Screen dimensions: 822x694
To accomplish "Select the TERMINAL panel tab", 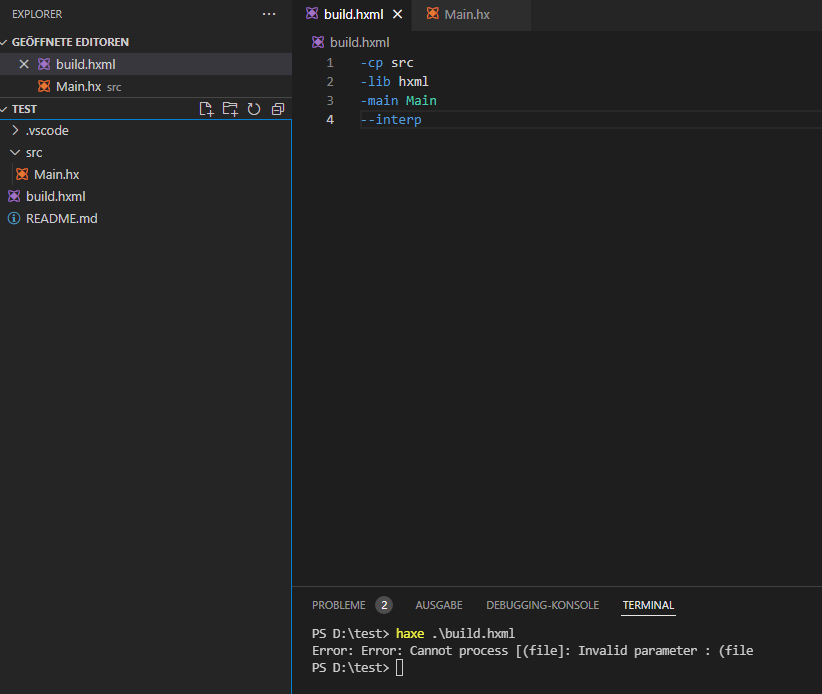I will 648,605.
